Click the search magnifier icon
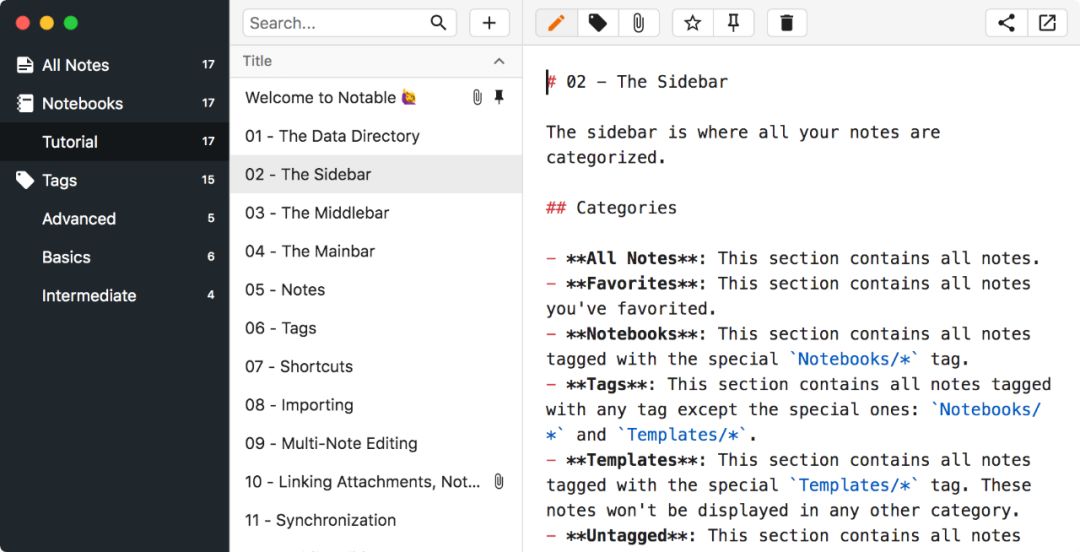 coord(438,23)
